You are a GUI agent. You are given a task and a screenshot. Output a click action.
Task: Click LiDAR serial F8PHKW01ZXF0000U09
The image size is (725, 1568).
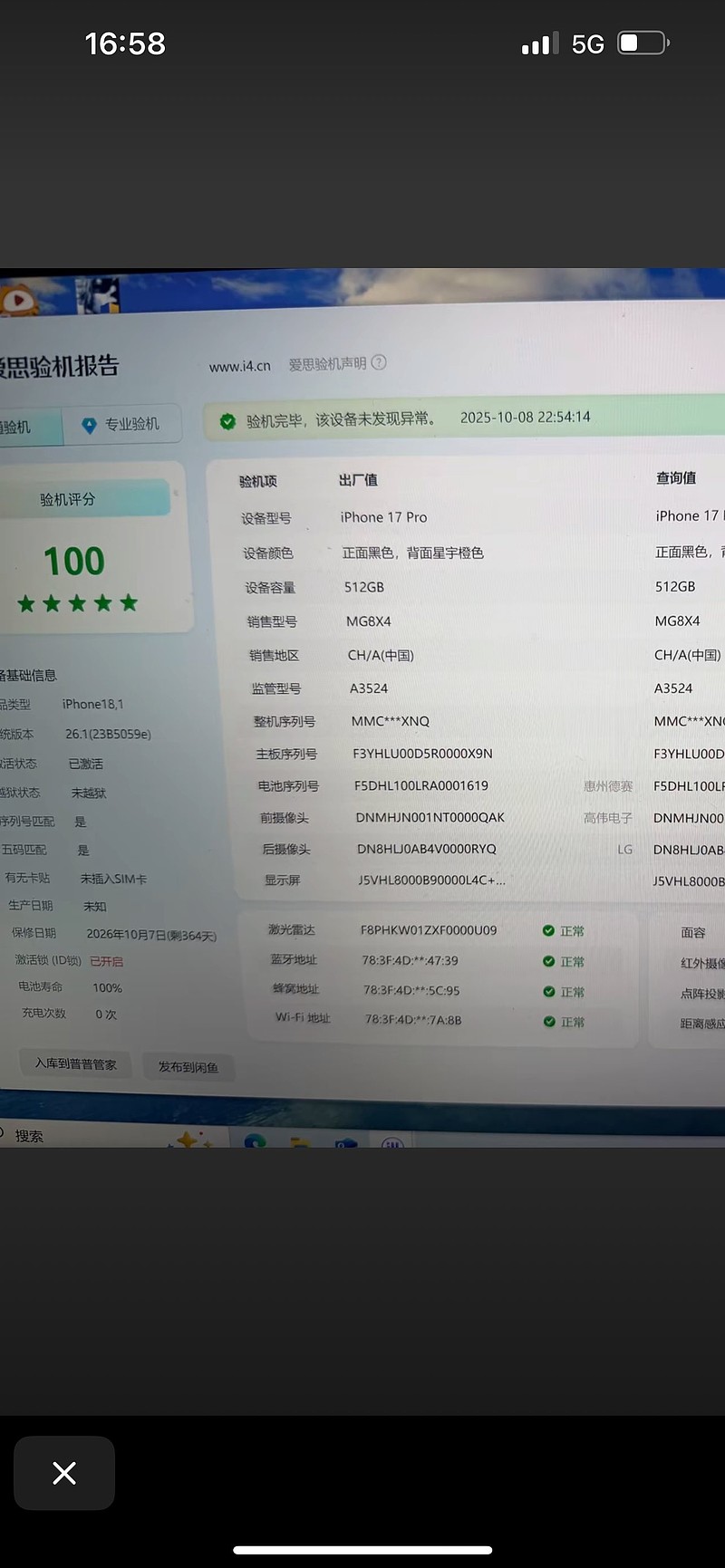pyautogui.click(x=429, y=930)
